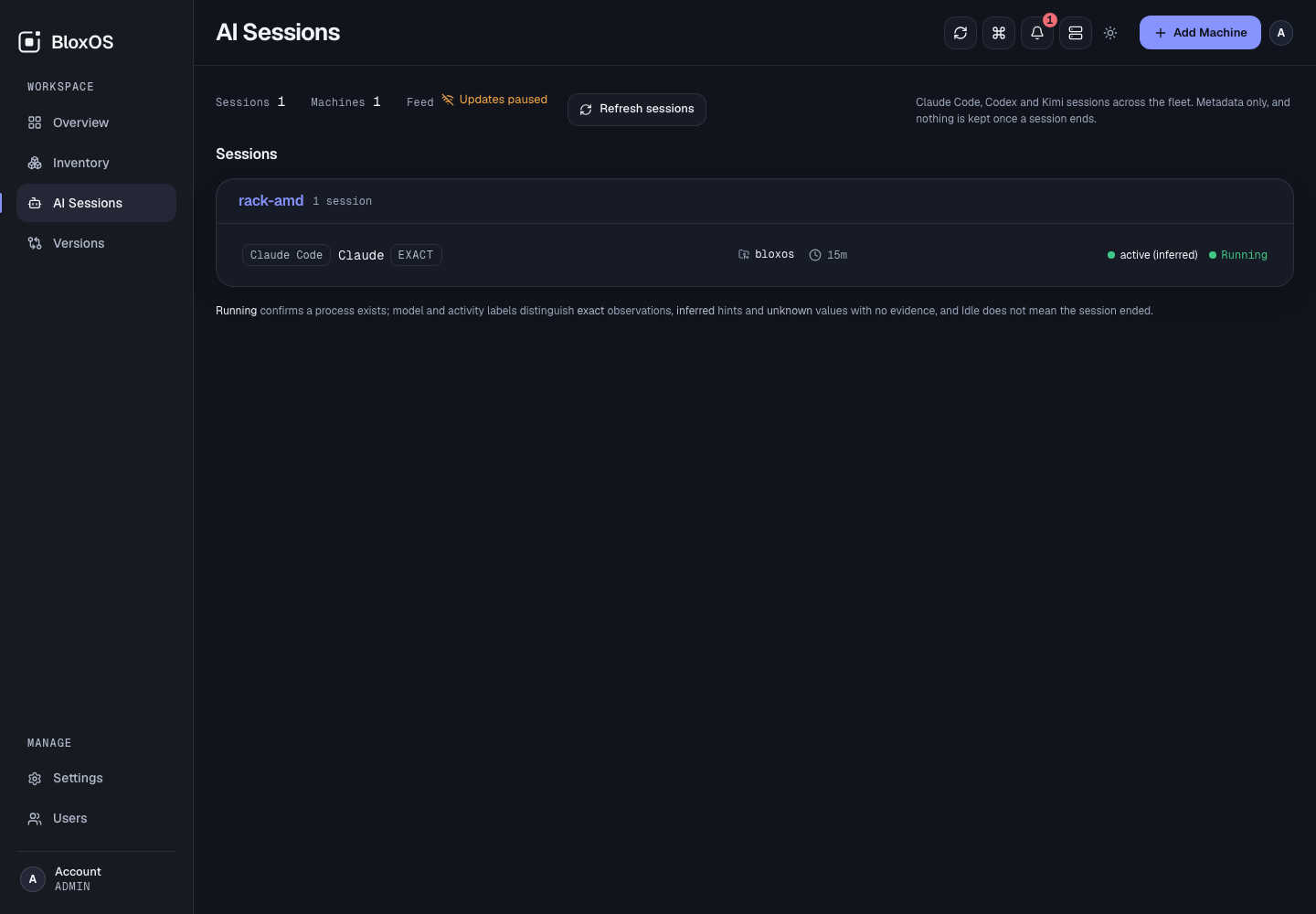The width and height of the screenshot is (1316, 914).
Task: Click the BloxOS logo icon
Action: click(29, 42)
